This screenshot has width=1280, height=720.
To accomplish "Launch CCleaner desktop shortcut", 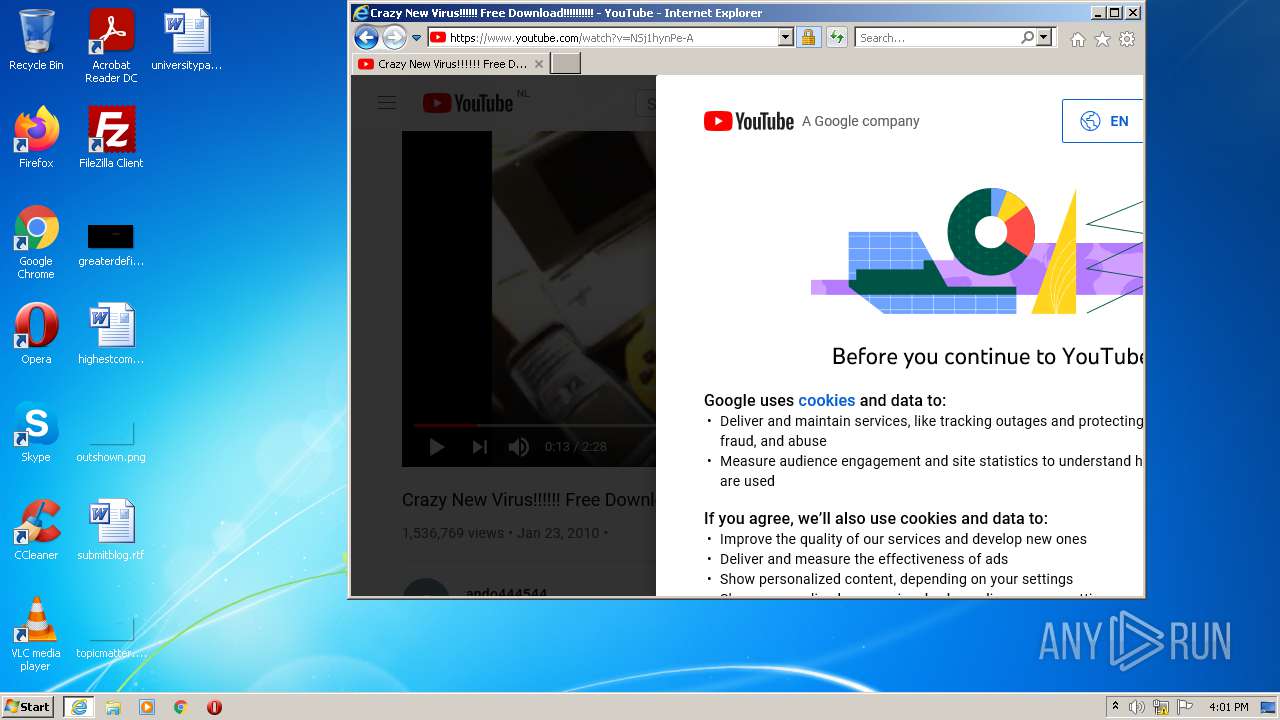I will [x=36, y=530].
